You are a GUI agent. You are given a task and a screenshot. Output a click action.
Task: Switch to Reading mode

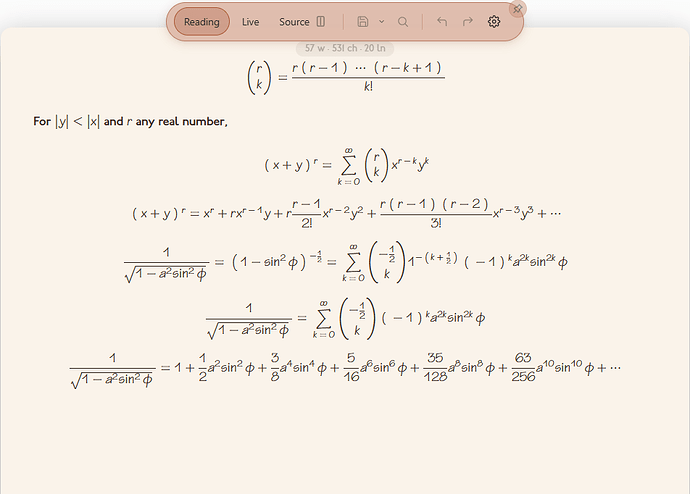click(x=202, y=22)
